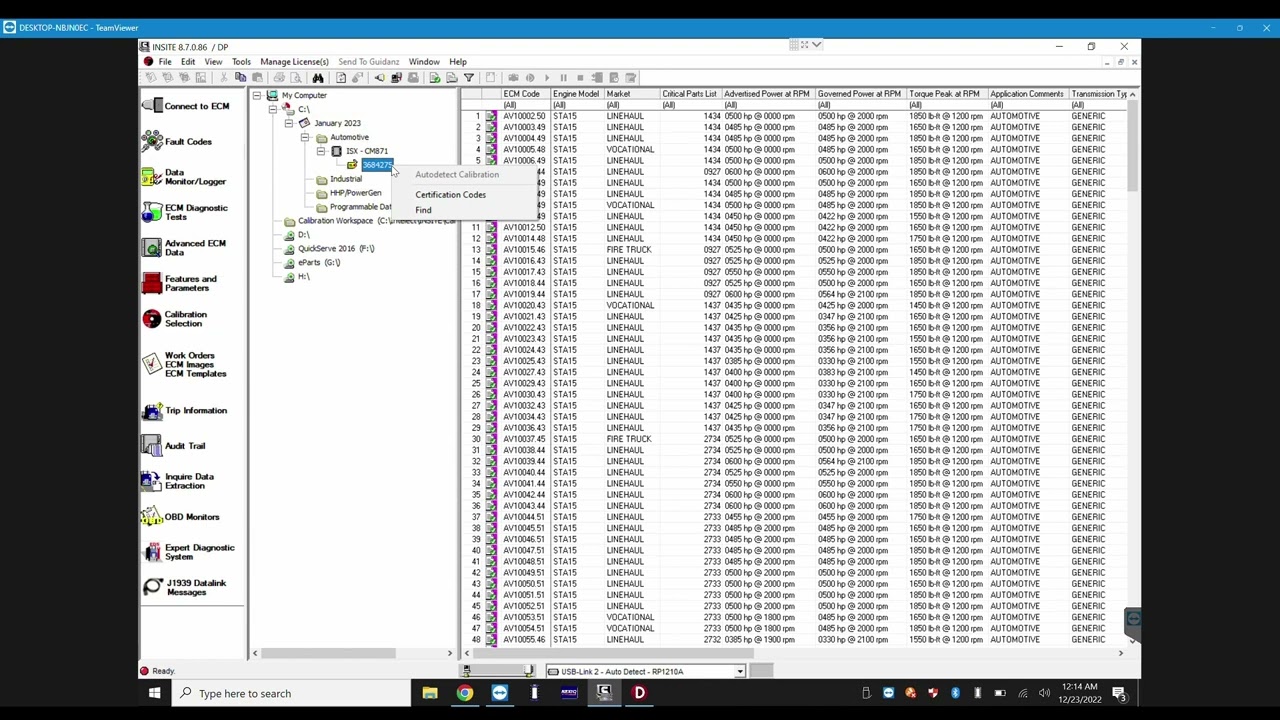Click the Type here to search box

click(291, 693)
